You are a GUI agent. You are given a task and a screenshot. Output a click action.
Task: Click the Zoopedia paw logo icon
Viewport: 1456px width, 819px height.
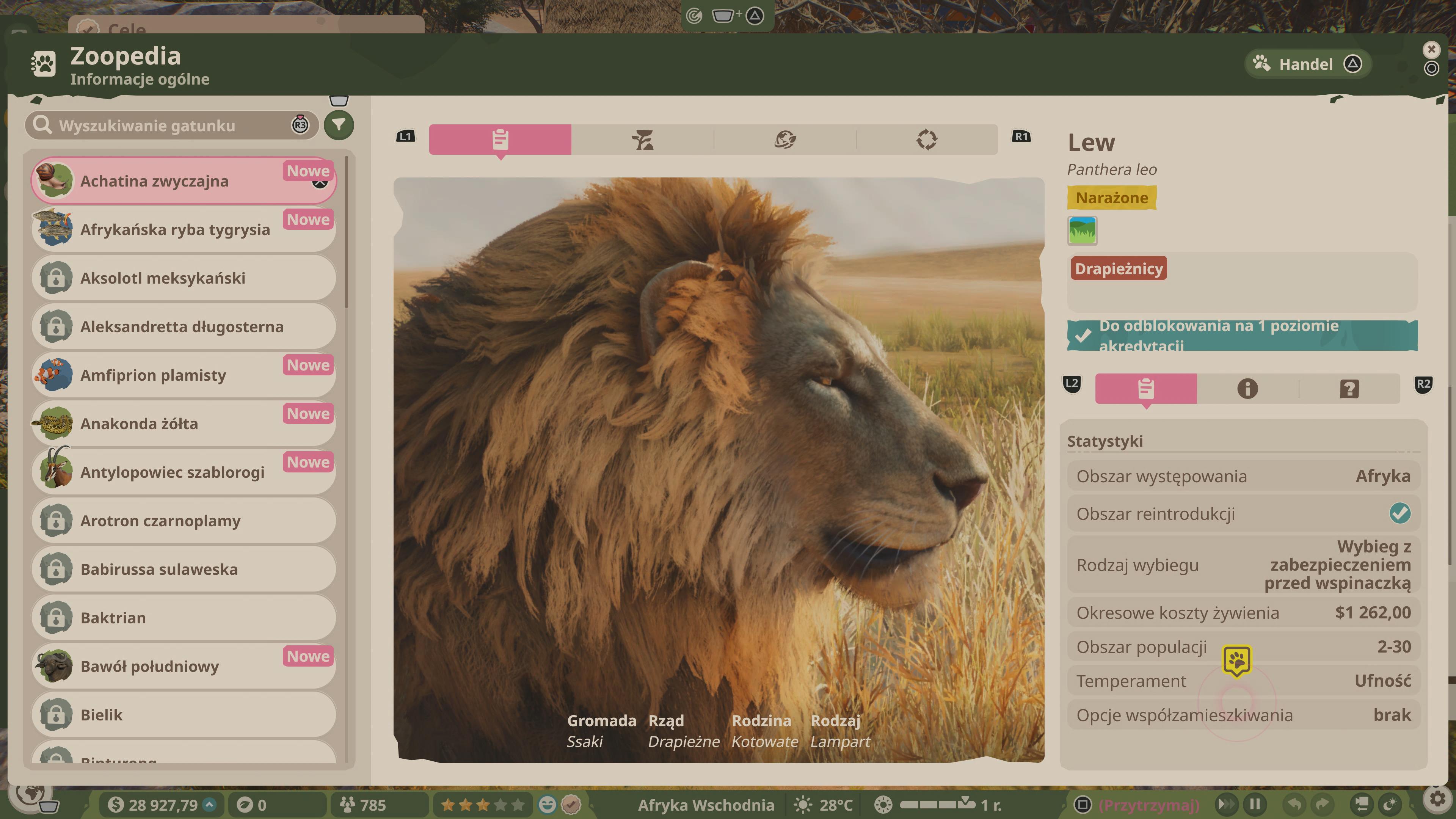44,63
